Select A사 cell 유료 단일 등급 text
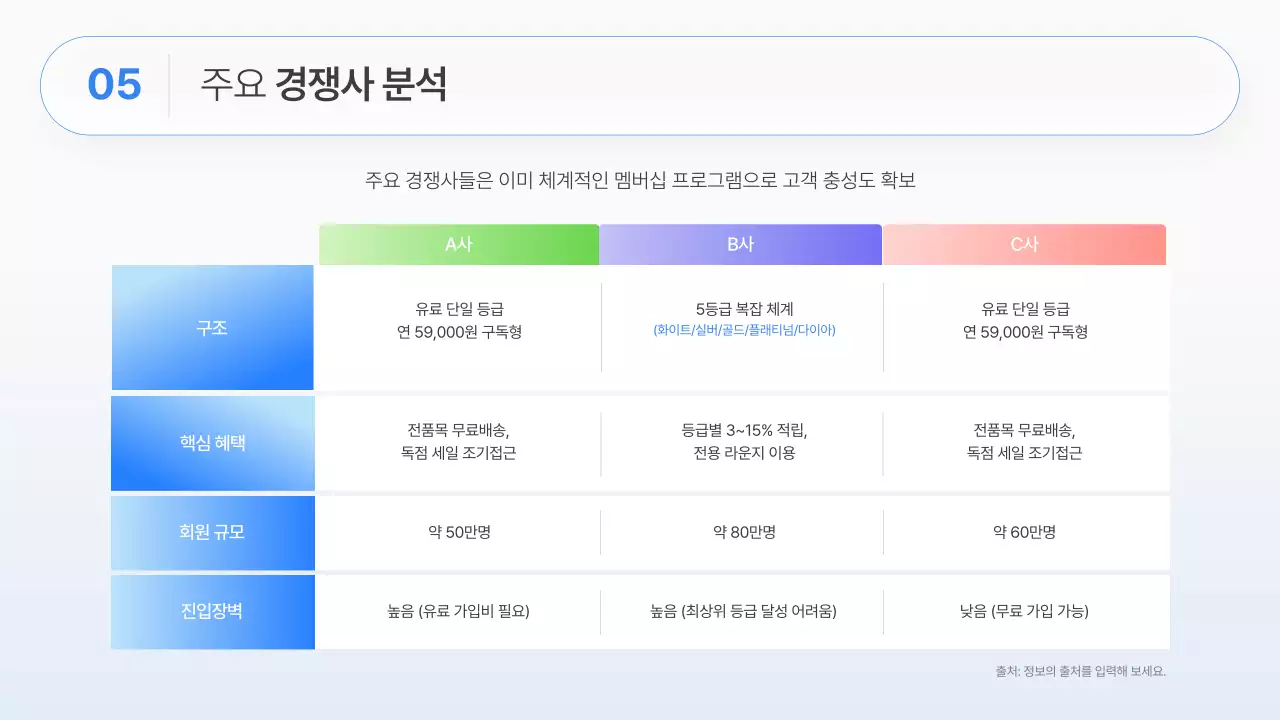1280x720 pixels. point(459,310)
